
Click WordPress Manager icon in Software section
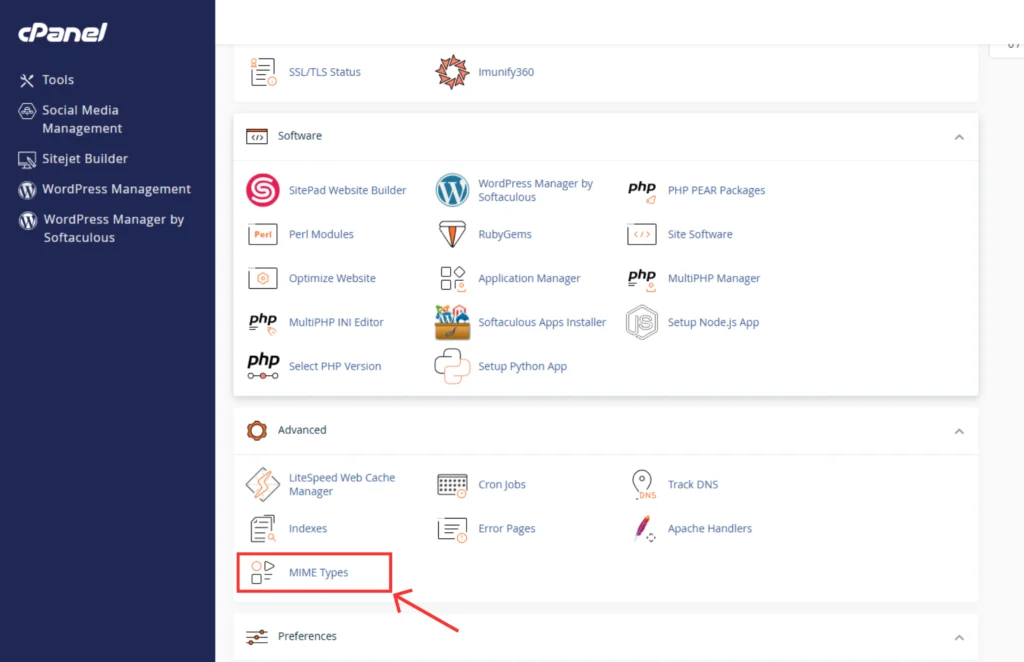tap(452, 190)
